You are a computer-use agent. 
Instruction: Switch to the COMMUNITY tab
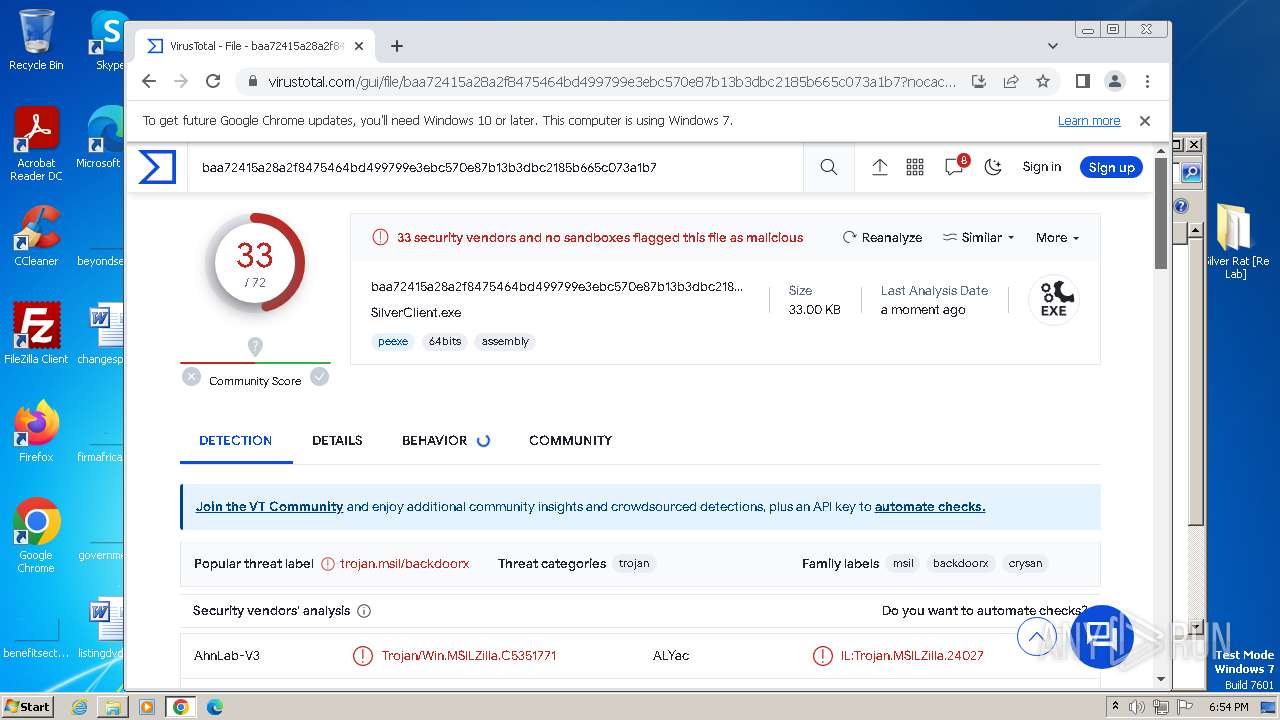[570, 440]
